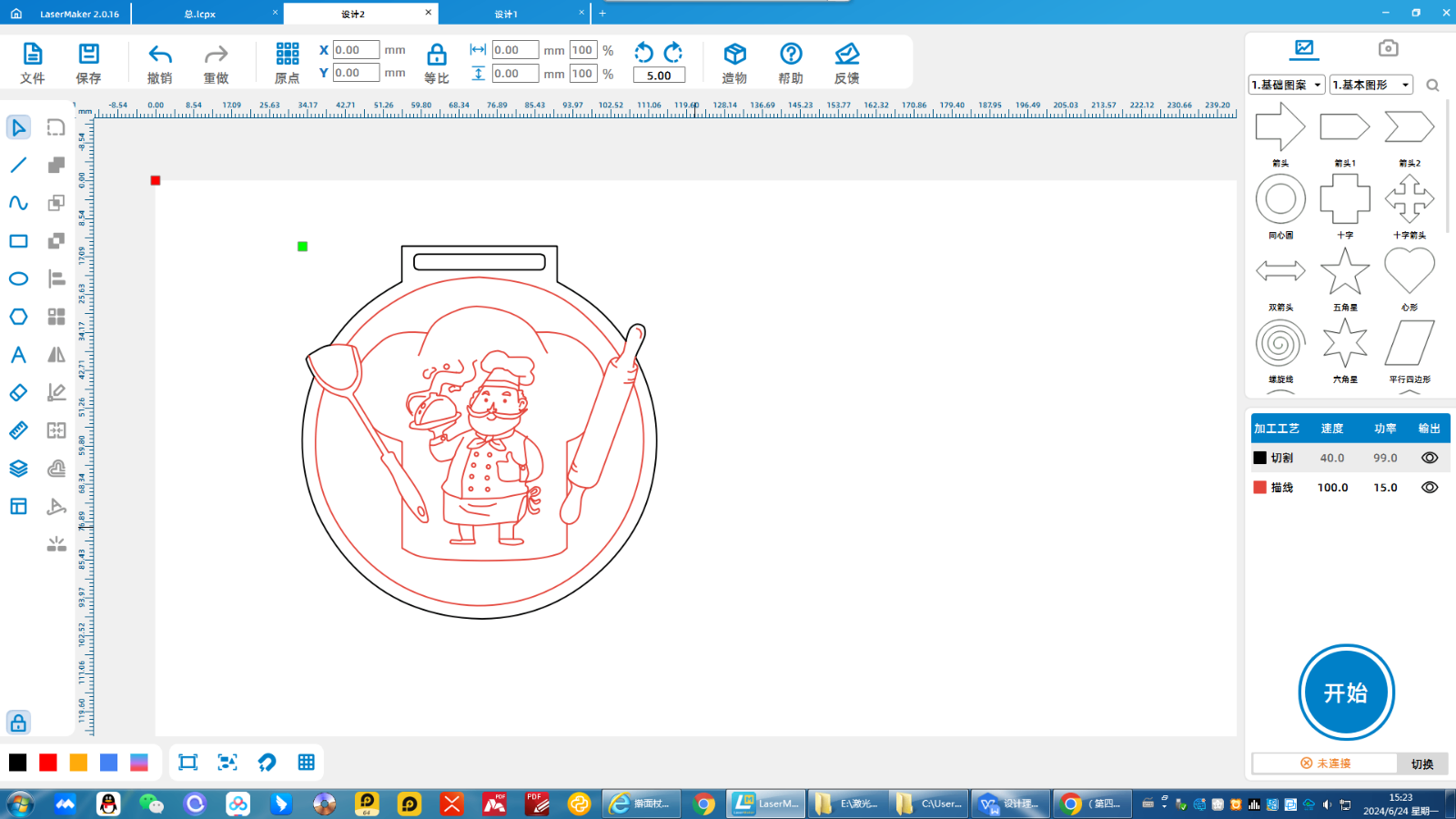This screenshot has width=1456, height=819.
Task: Click the rotate counterclockwise icon
Action: tap(643, 52)
